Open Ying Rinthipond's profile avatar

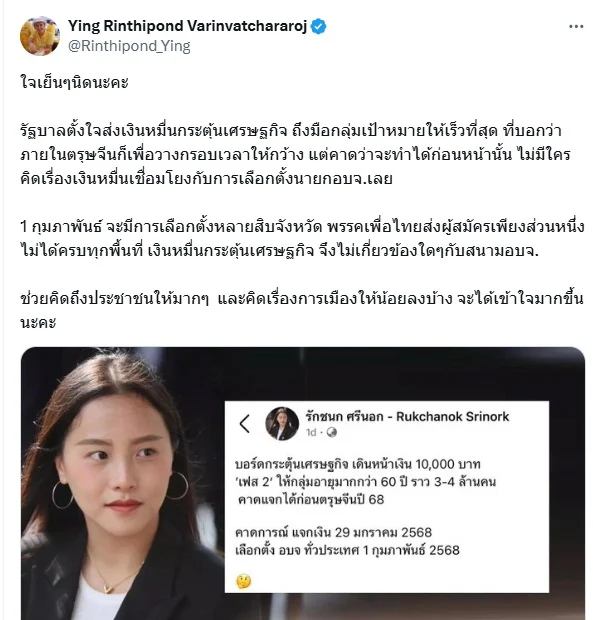coord(40,36)
